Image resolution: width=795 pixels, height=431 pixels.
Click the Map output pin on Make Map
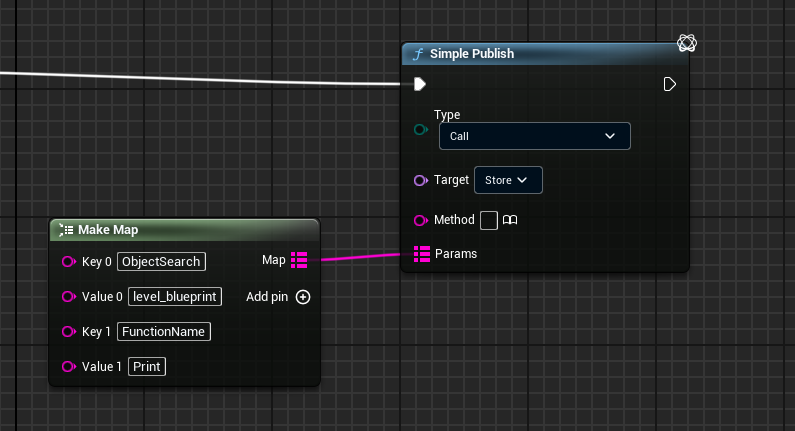coord(299,261)
